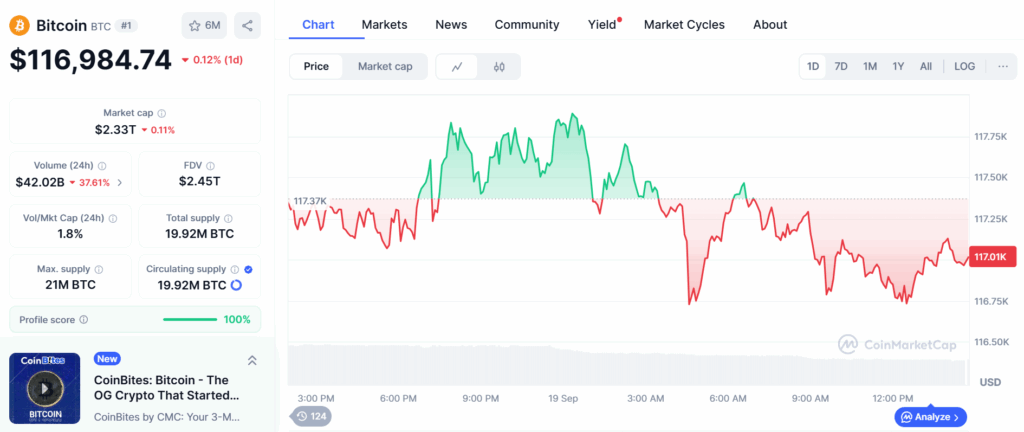This screenshot has width=1024, height=432.
Task: Open CoinBites: Bitcoin article title
Action: click(x=167, y=388)
